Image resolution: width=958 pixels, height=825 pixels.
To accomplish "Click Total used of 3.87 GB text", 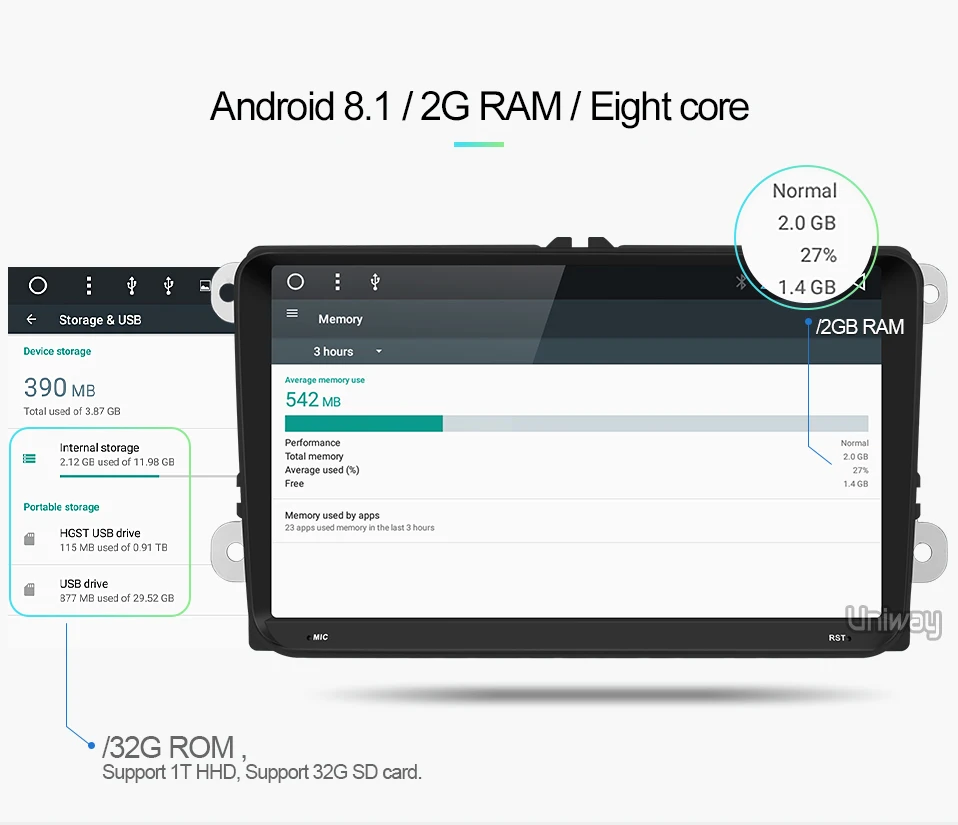I will [x=72, y=411].
